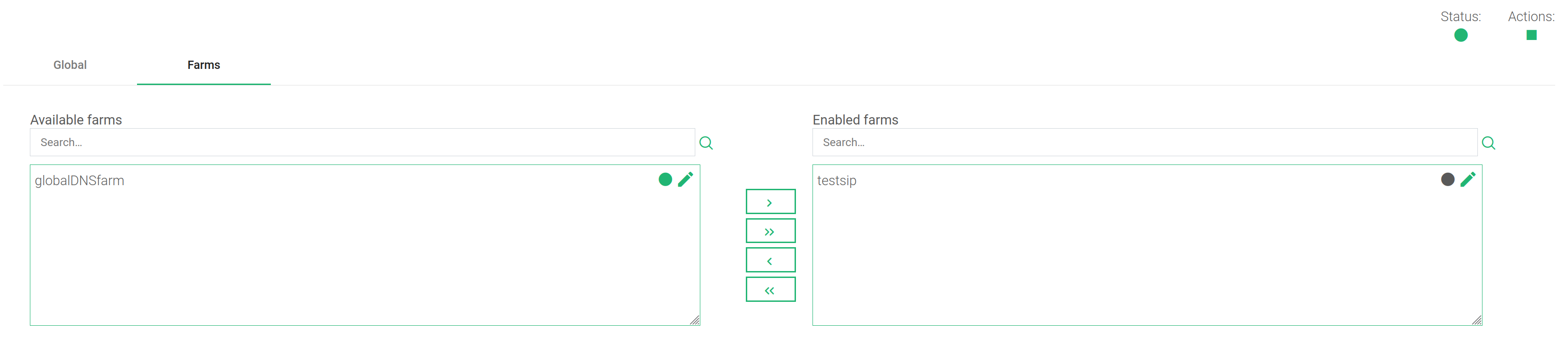The height and width of the screenshot is (351, 1568).
Task: Click the gray status dot for testsip
Action: pyautogui.click(x=1447, y=180)
